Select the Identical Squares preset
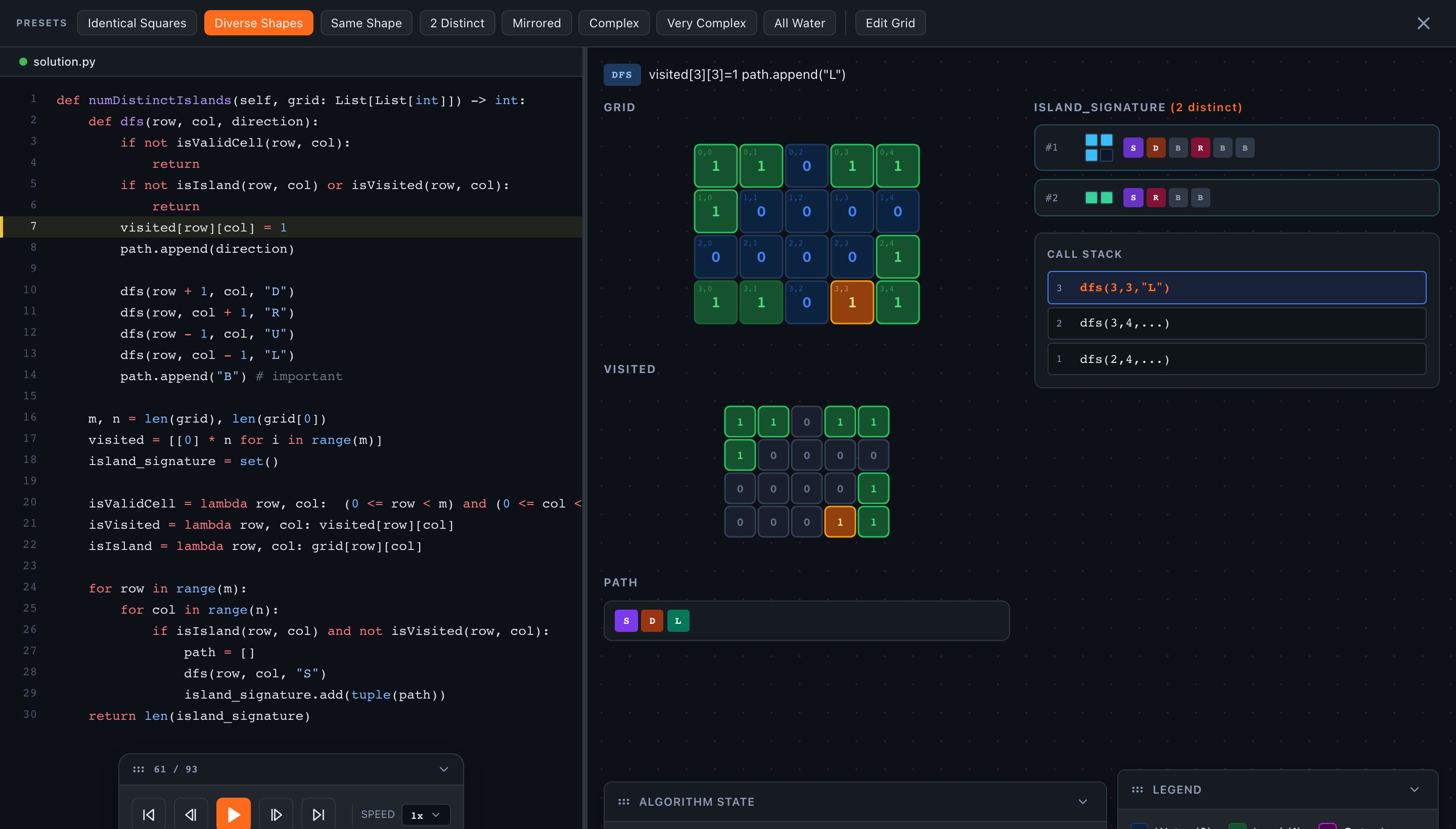 tap(136, 23)
